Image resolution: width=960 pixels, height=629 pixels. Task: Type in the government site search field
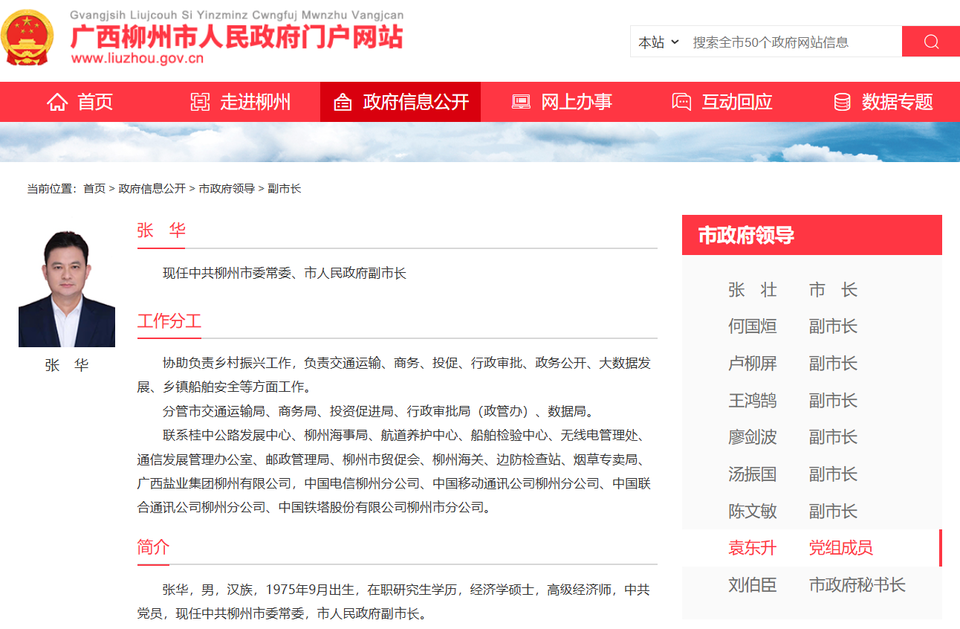[x=790, y=42]
